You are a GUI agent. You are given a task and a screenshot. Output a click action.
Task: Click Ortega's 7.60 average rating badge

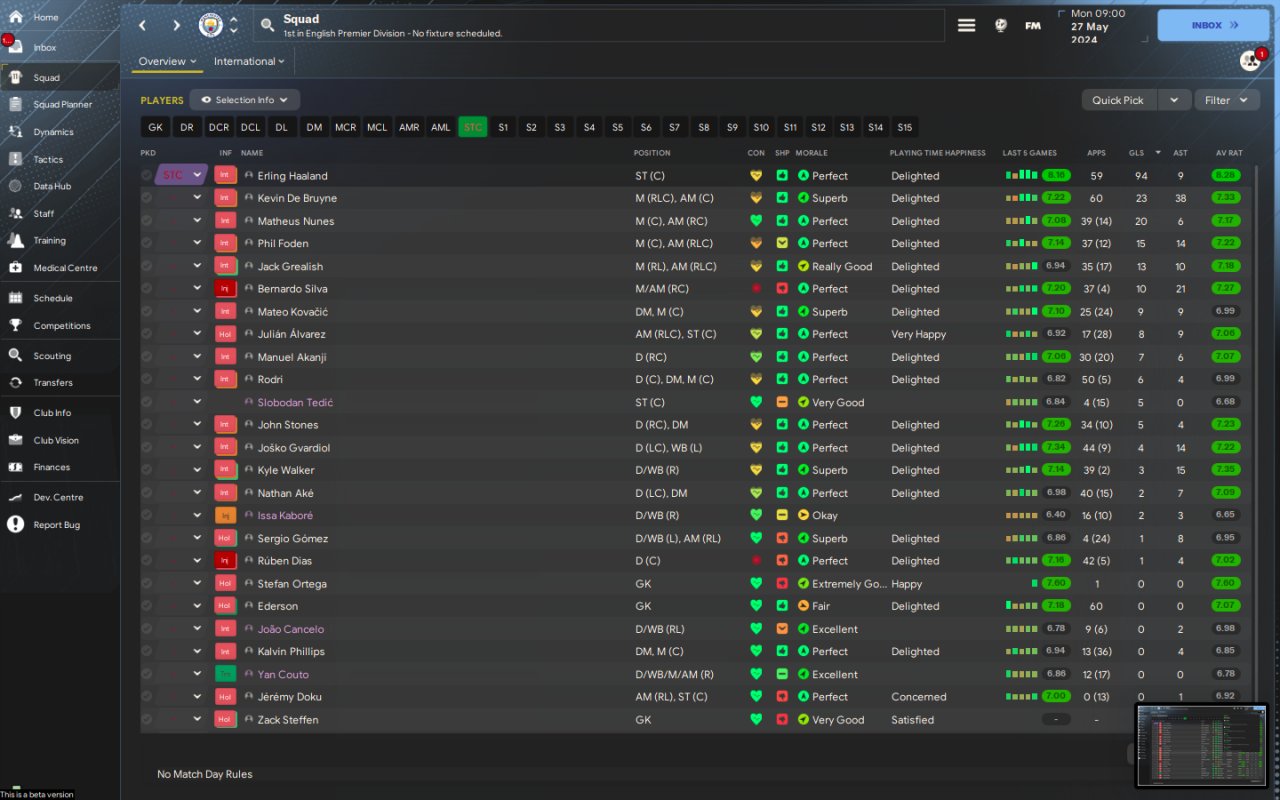[1225, 583]
